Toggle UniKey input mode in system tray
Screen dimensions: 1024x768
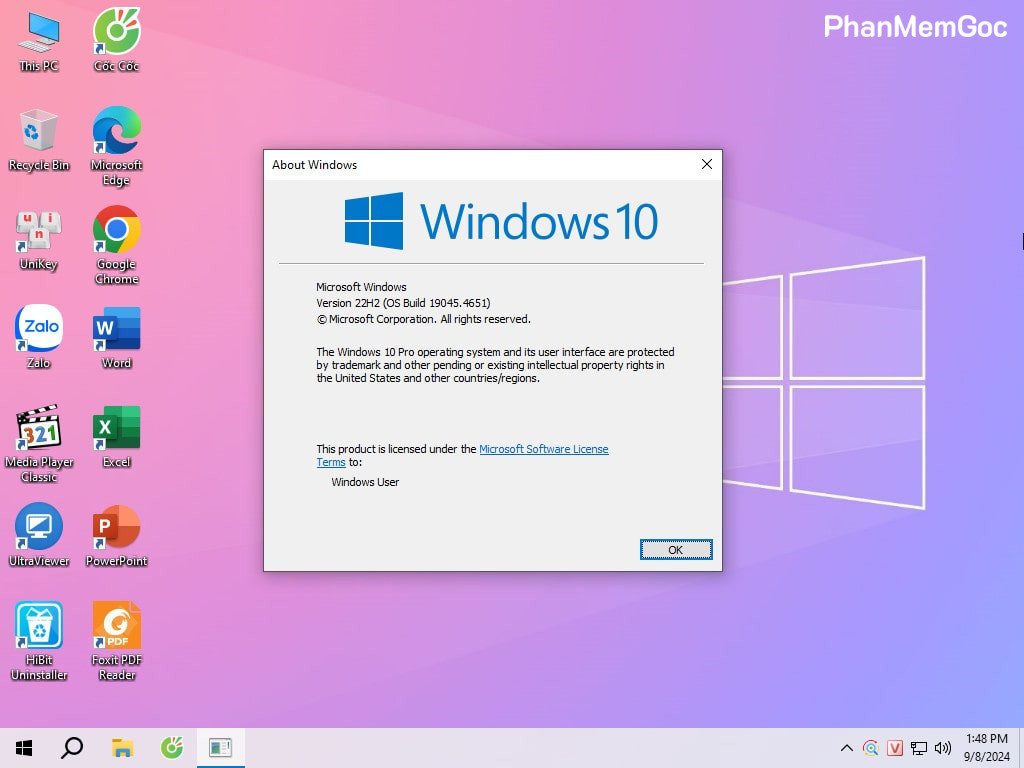tap(895, 748)
